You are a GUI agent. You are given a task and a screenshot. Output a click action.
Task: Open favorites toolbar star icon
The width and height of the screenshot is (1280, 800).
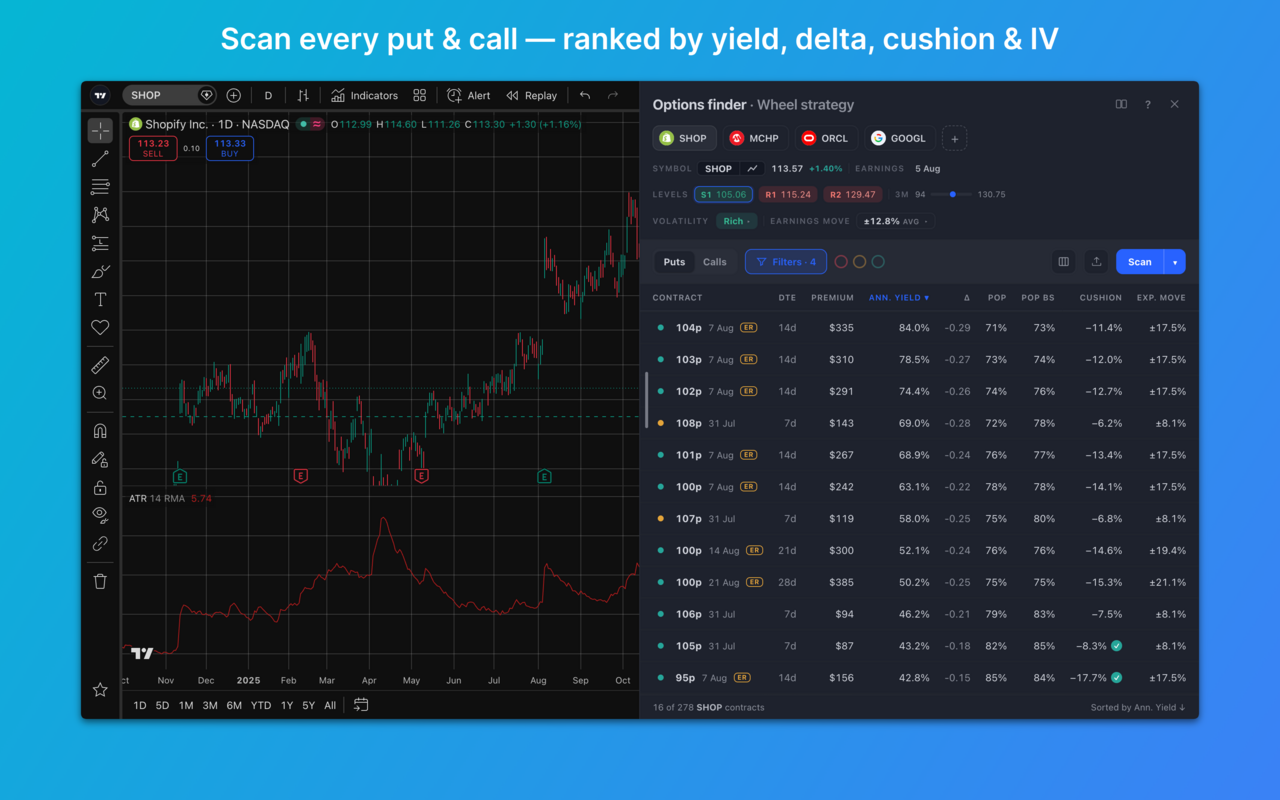point(100,690)
